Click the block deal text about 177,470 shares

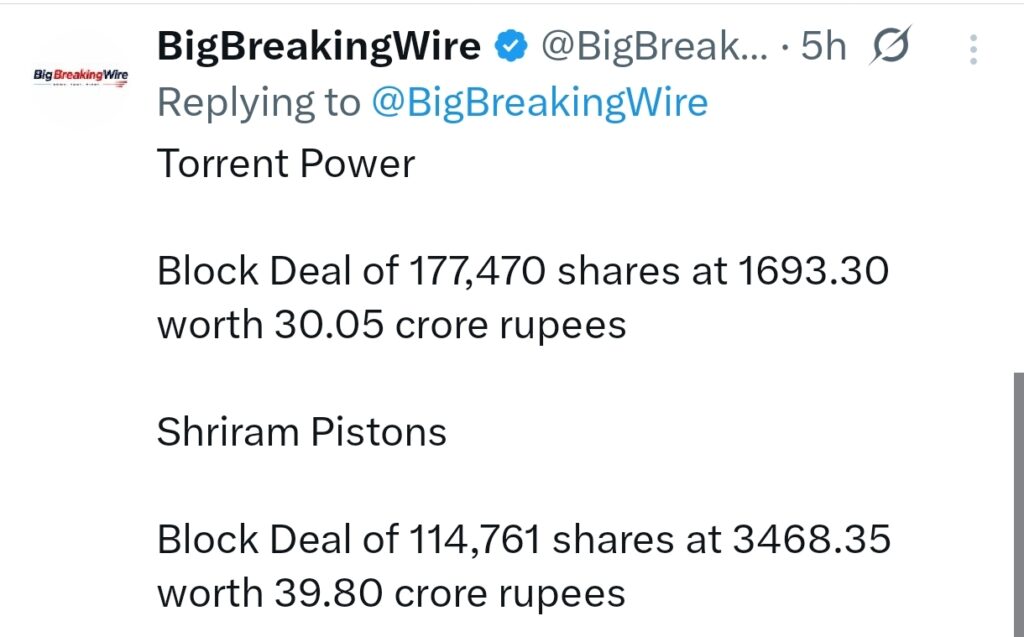tap(522, 270)
